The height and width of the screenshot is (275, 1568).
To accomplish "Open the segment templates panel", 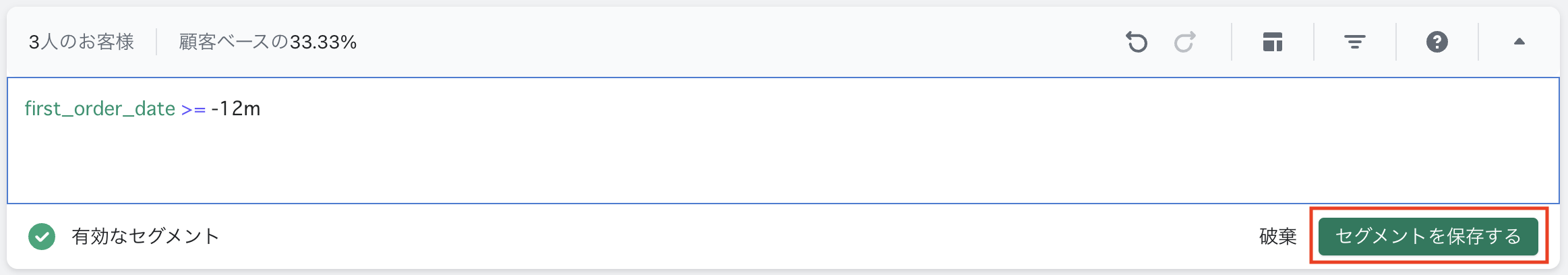I will point(1272,42).
